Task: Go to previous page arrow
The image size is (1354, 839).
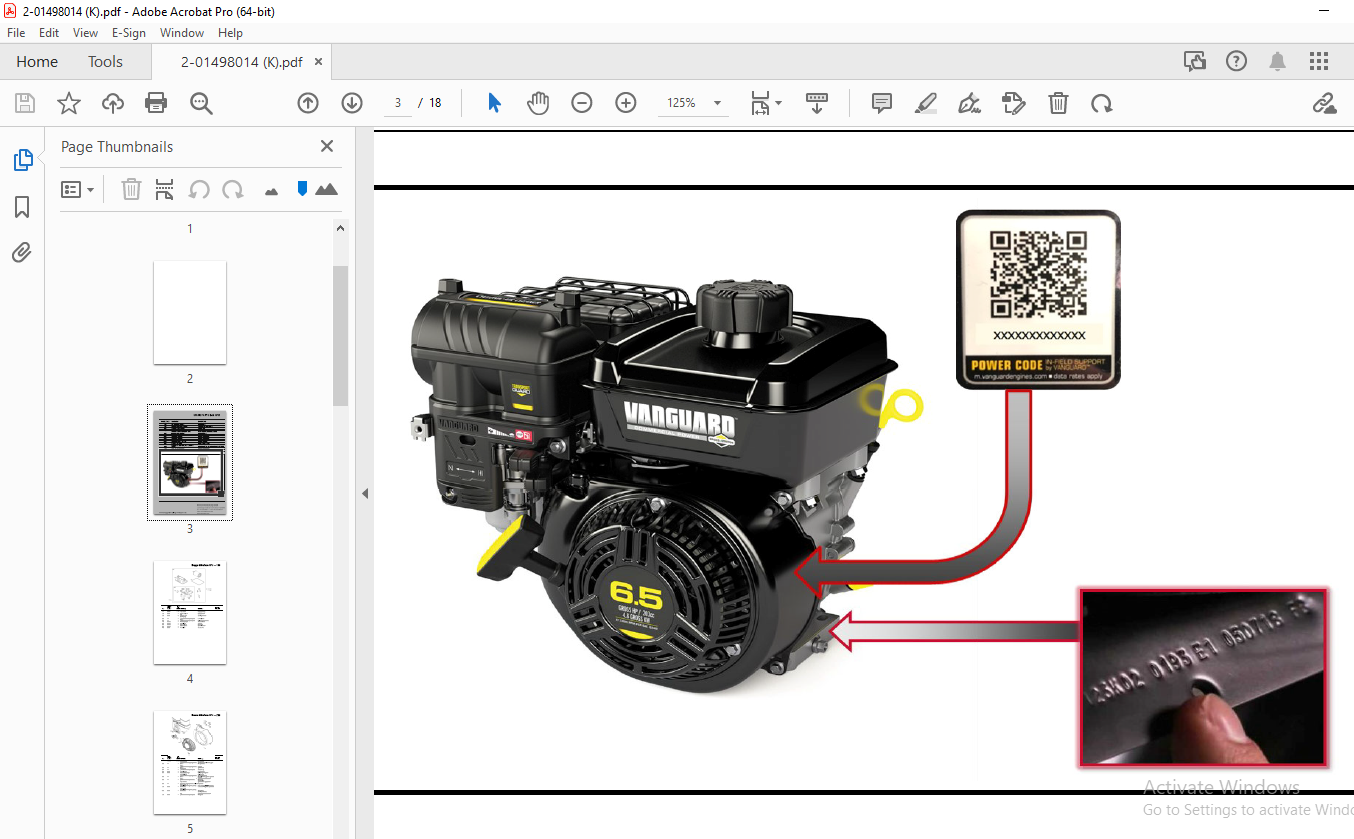Action: [x=308, y=103]
